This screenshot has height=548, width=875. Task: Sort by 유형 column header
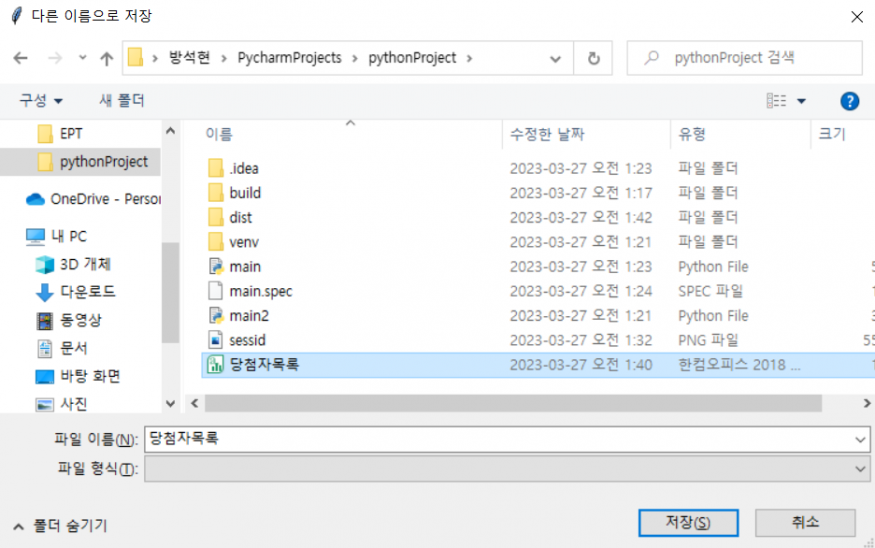pos(692,134)
